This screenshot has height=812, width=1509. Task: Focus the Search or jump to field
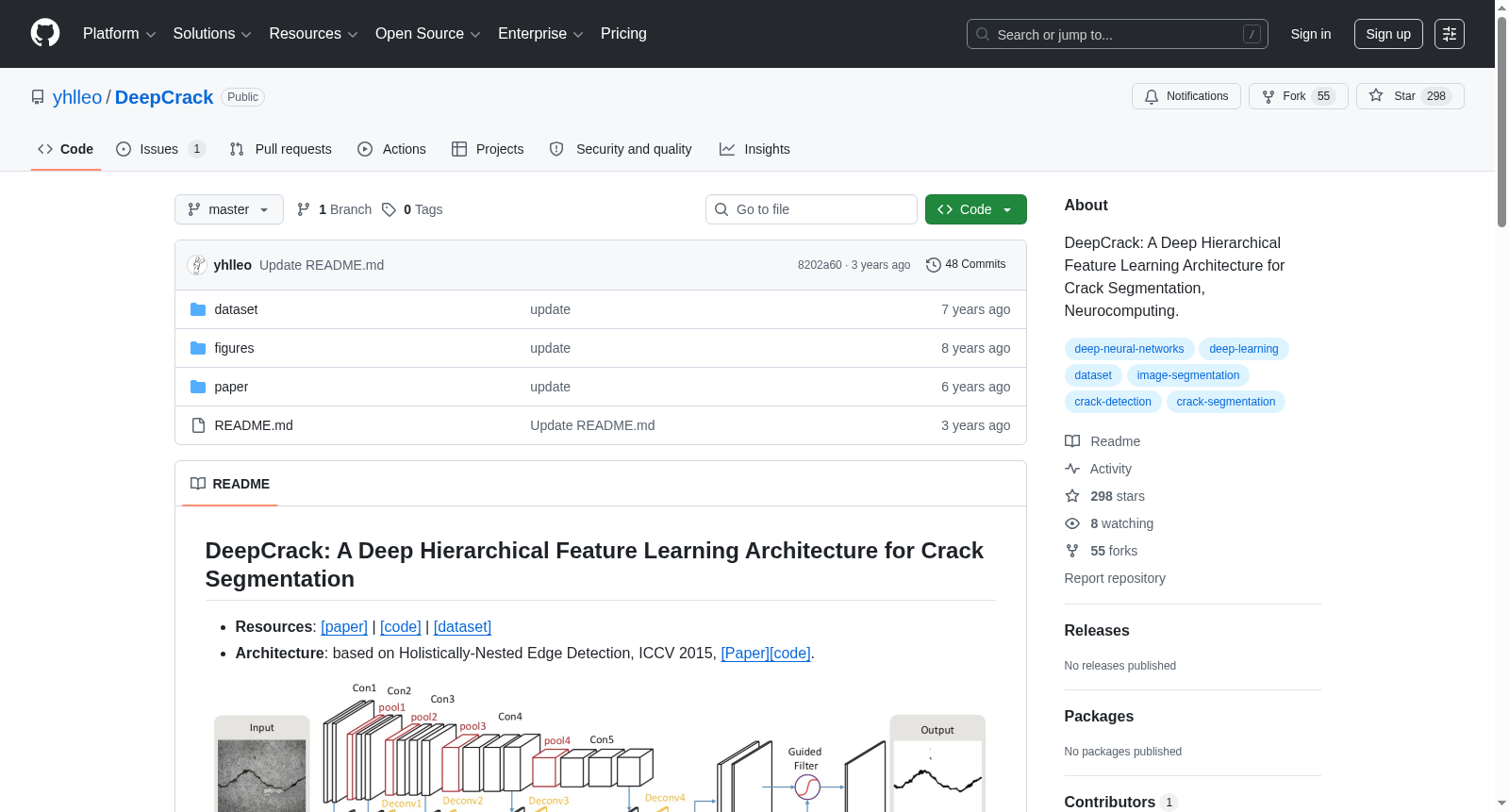(1118, 34)
